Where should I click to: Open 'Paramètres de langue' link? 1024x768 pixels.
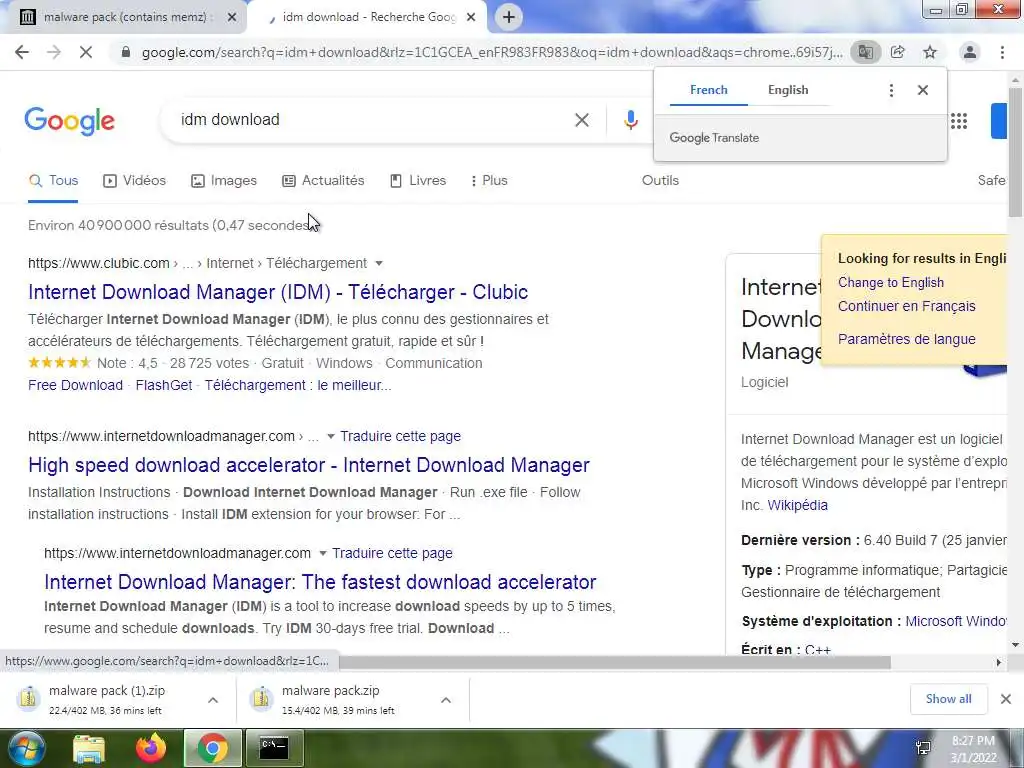pos(906,340)
